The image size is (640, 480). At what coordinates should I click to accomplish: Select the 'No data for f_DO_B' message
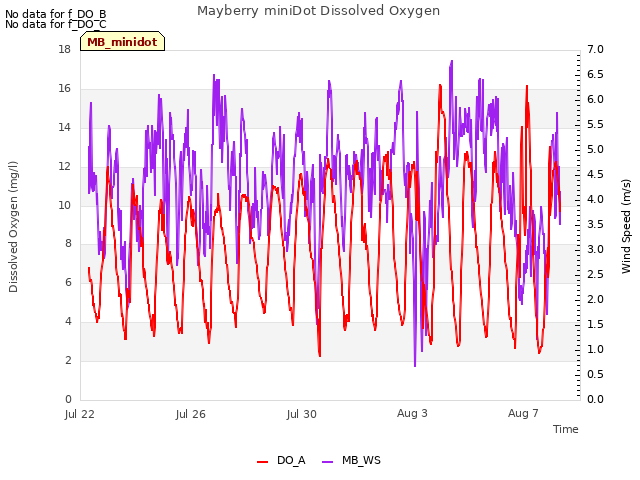(56, 14)
